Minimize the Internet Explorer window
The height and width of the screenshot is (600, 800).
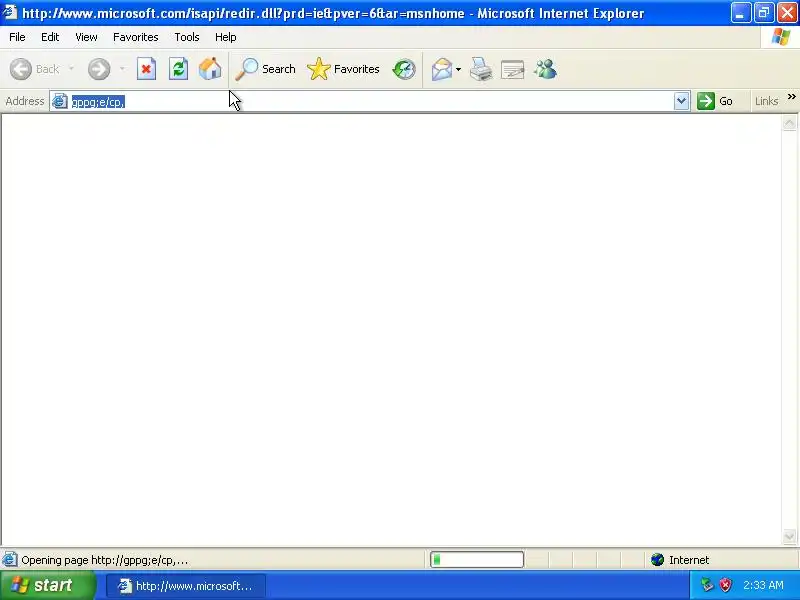tap(741, 13)
